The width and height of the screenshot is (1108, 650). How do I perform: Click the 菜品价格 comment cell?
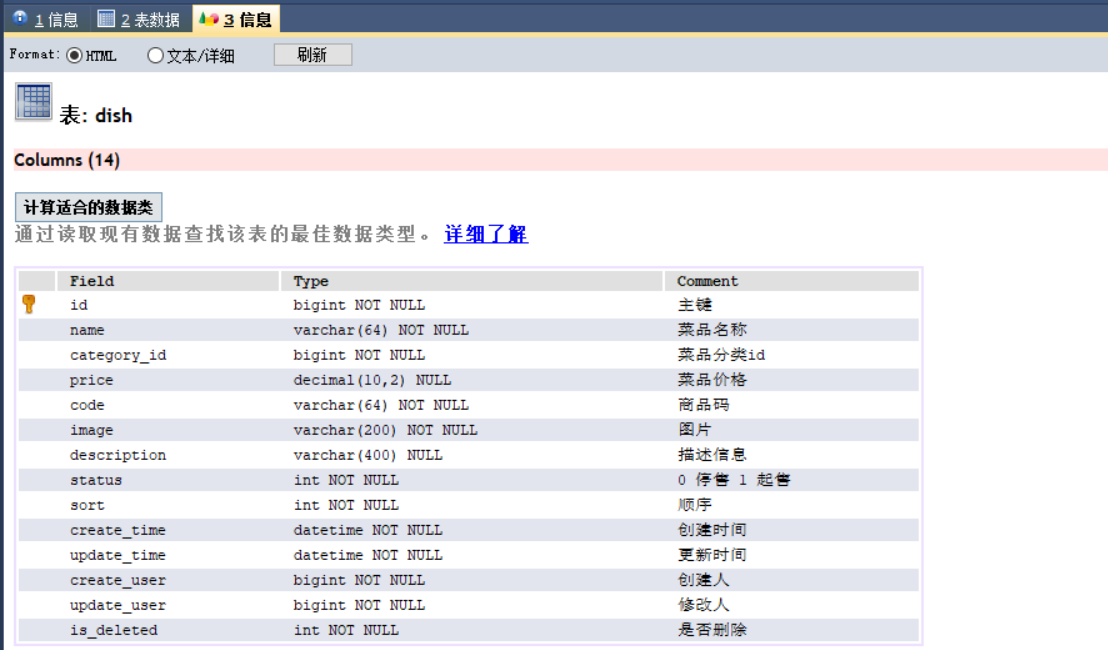pyautogui.click(x=791, y=380)
